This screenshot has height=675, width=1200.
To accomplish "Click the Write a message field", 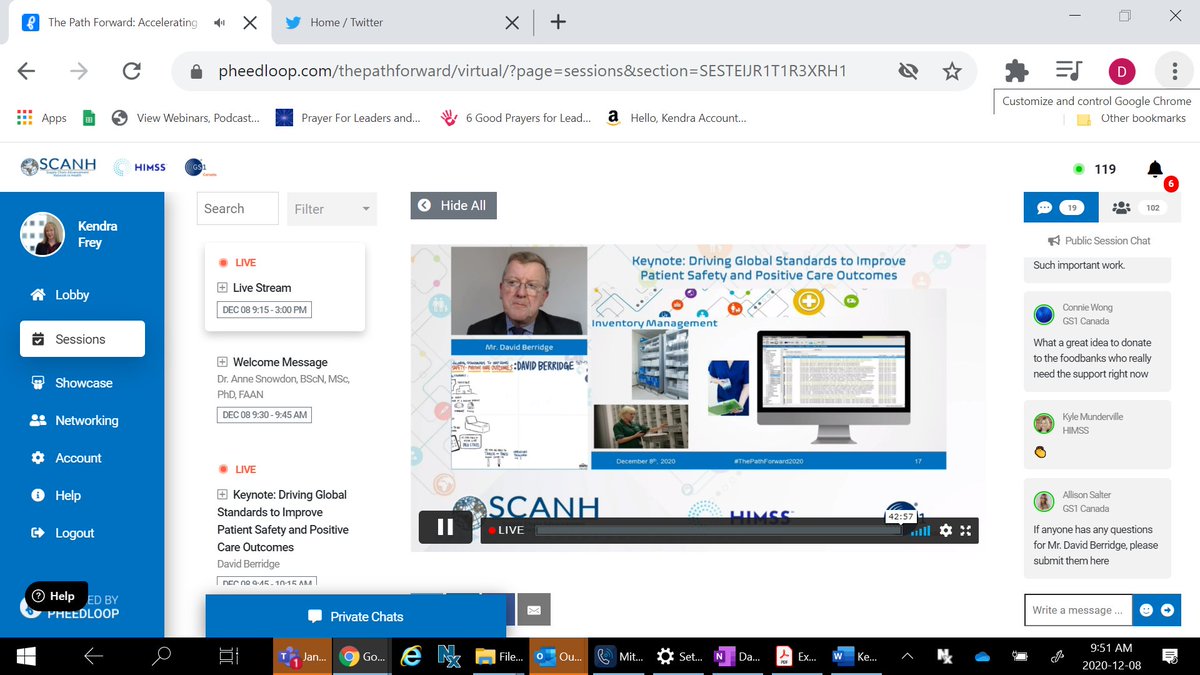I will pyautogui.click(x=1080, y=610).
